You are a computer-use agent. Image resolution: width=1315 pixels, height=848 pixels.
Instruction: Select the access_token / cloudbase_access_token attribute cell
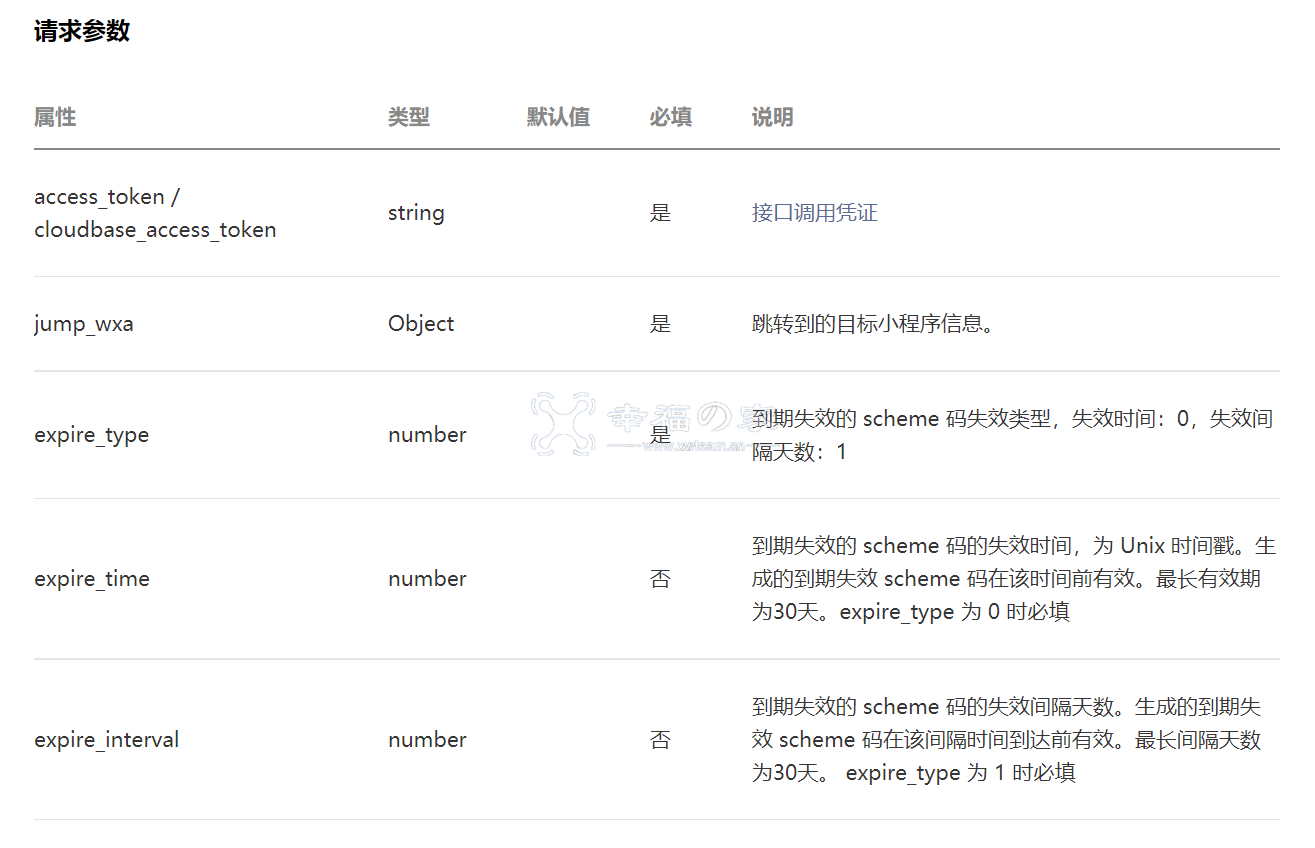coord(155,213)
